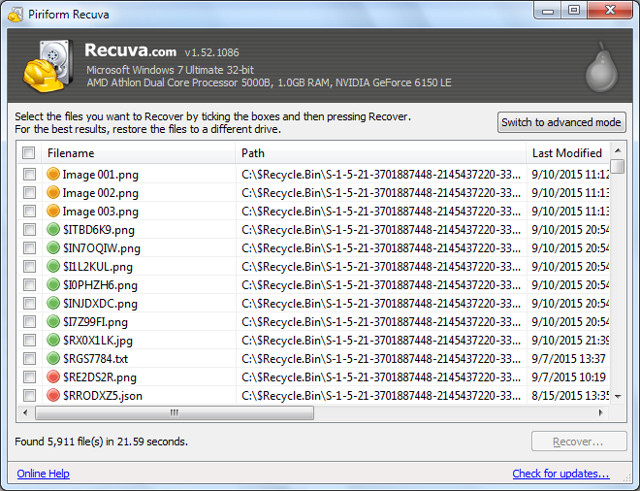The width and height of the screenshot is (640, 491).
Task: Sort the list by Filename column
Action: [70, 153]
